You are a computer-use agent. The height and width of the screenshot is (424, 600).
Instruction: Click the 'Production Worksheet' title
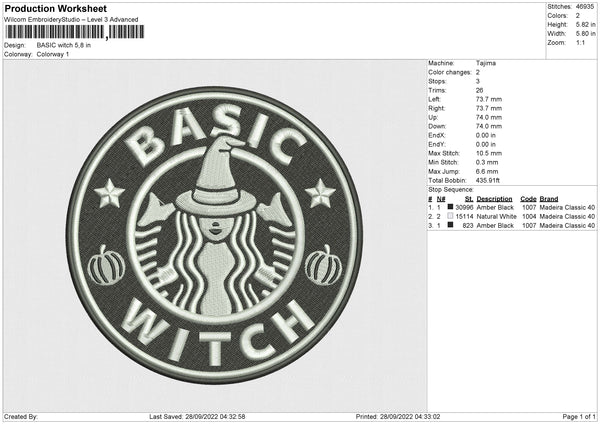point(56,8)
